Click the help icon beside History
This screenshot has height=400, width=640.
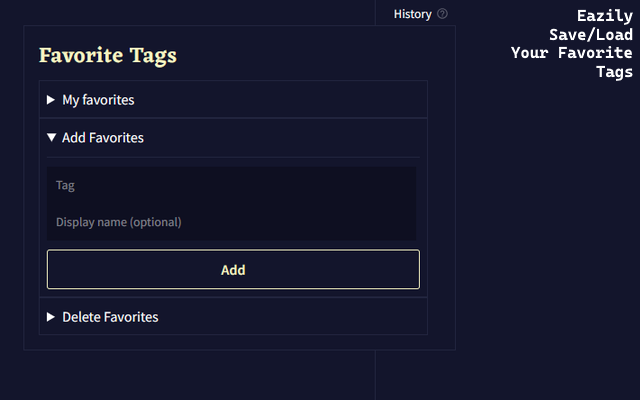443,14
